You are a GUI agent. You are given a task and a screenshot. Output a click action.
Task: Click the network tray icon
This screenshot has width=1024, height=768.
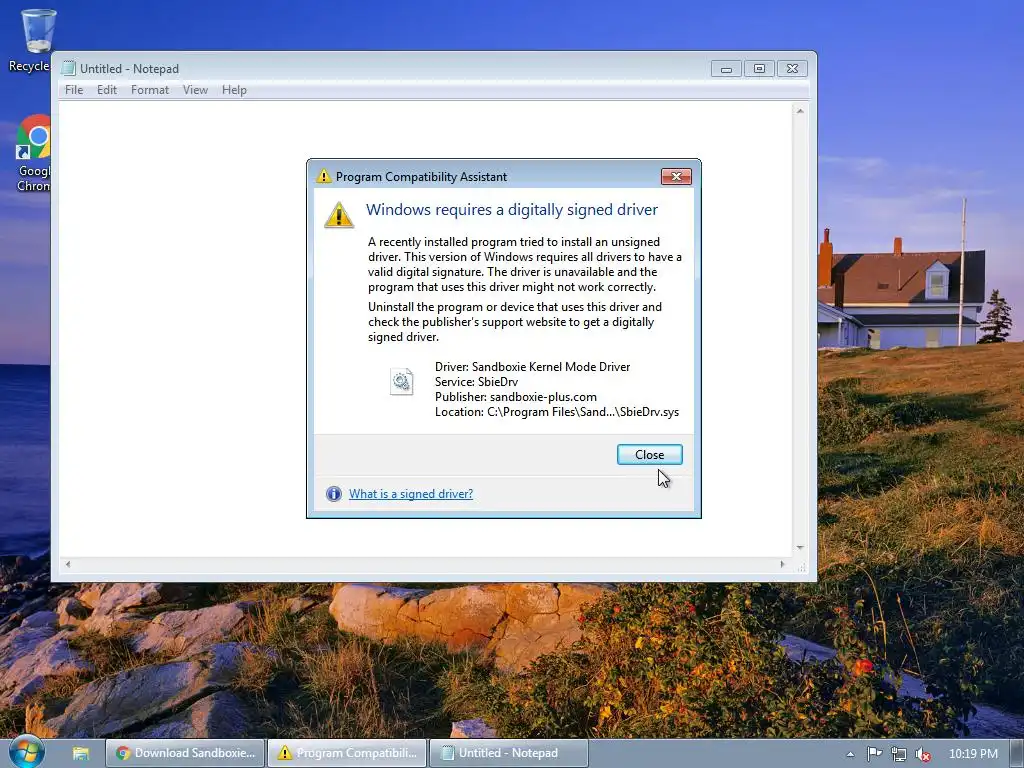point(899,754)
